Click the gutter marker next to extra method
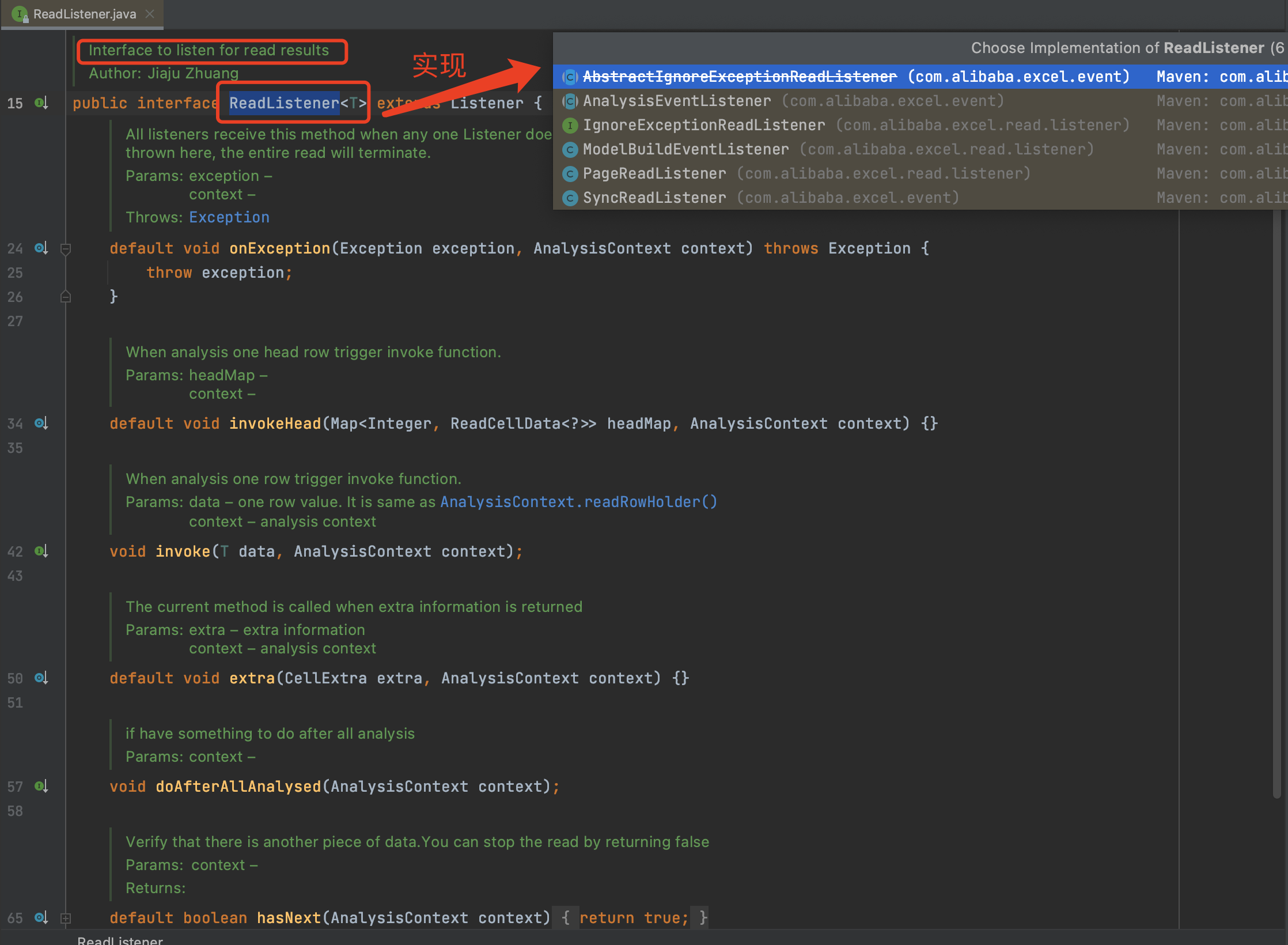Screen dimensions: 1288x945 click(41, 678)
